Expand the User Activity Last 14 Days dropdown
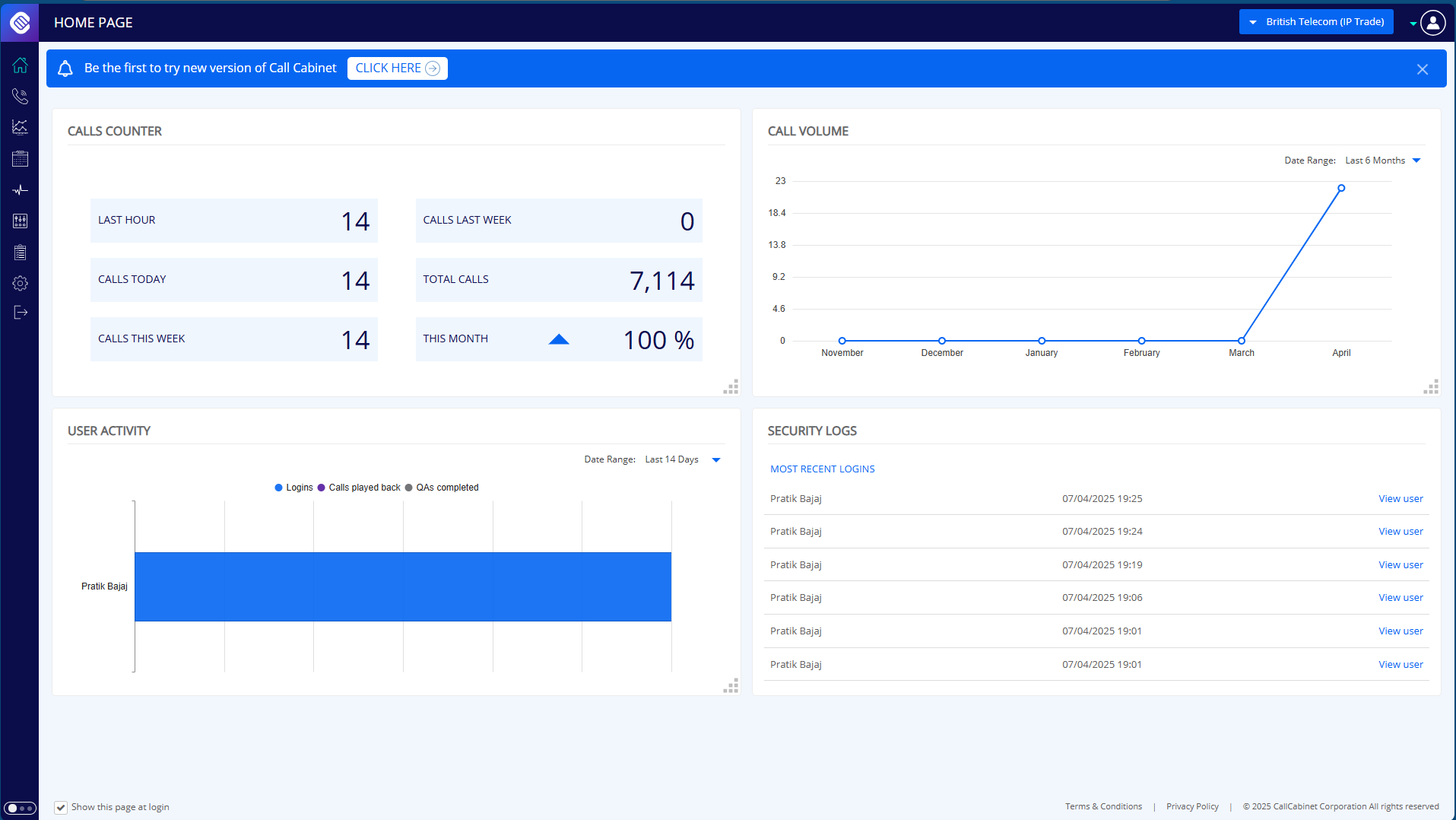 (x=683, y=459)
